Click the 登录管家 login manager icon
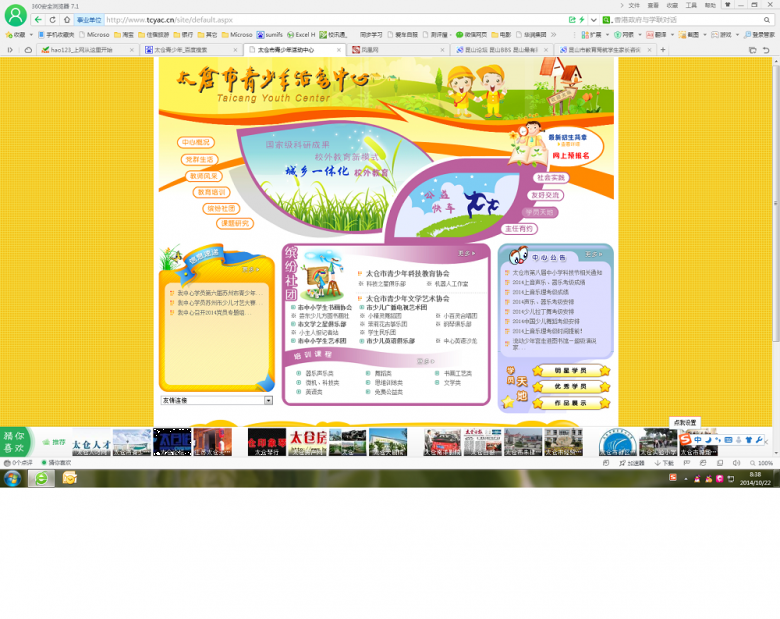 point(760,35)
